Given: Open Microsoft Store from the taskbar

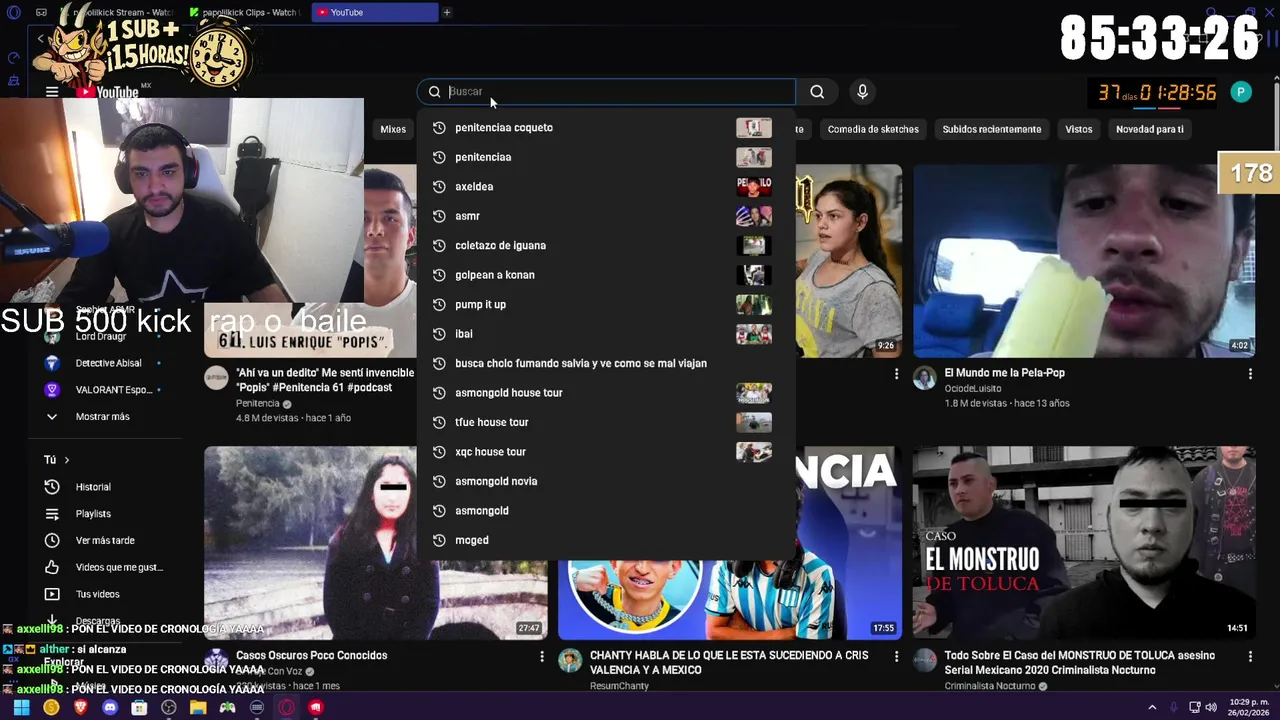Looking at the screenshot, I should 139,707.
